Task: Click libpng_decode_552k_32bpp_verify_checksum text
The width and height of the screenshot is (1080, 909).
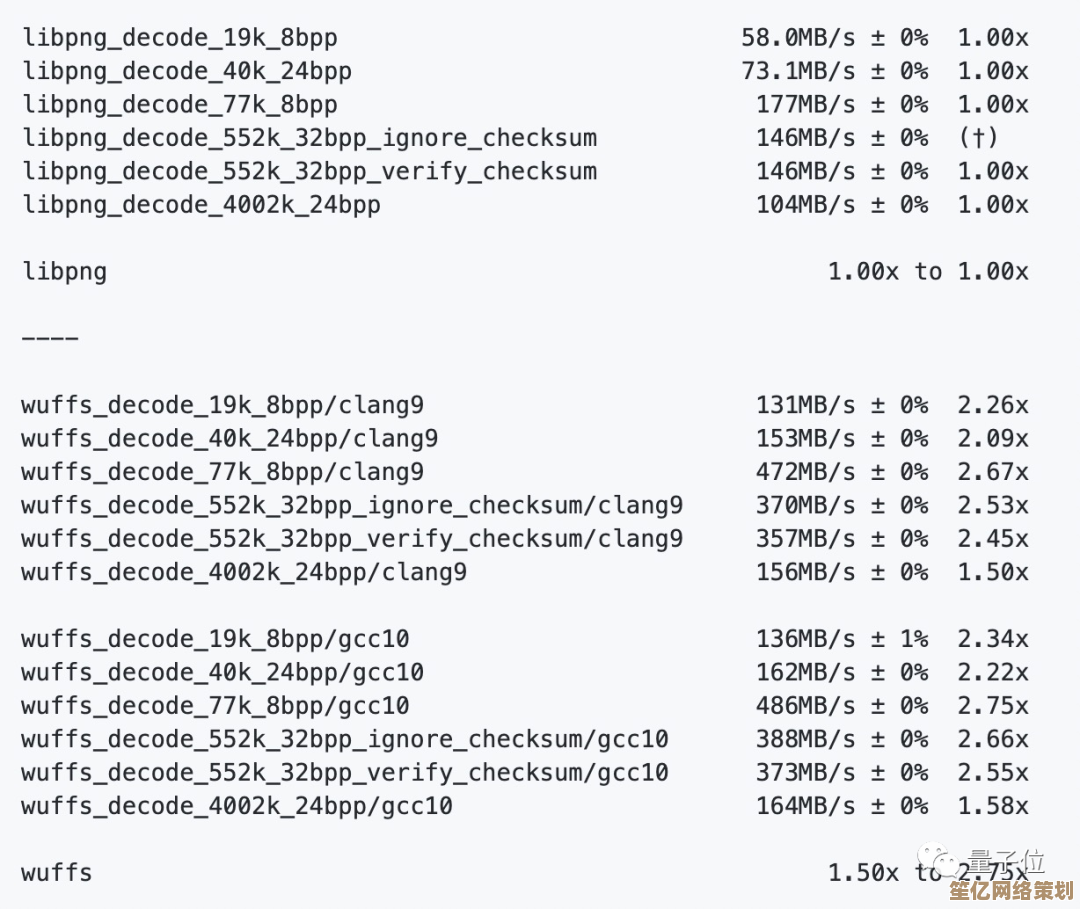Action: pyautogui.click(x=310, y=171)
